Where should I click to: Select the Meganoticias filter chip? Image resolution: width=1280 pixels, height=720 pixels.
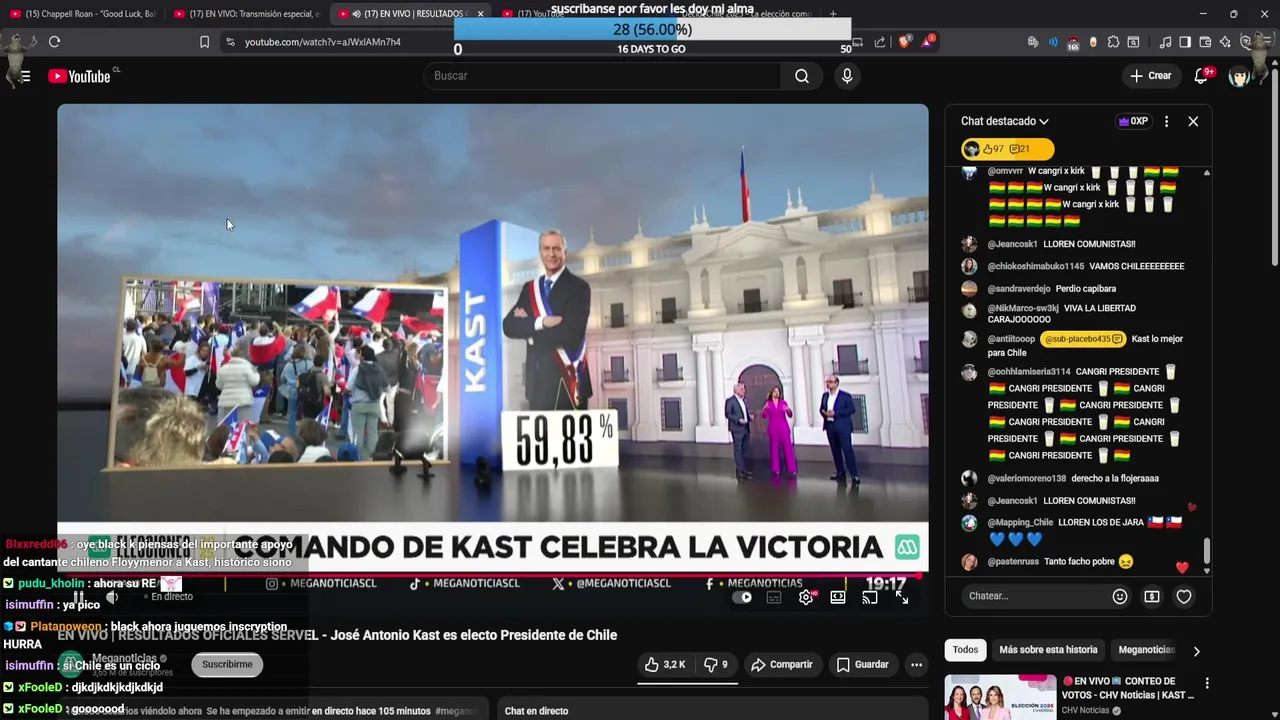tap(1146, 650)
